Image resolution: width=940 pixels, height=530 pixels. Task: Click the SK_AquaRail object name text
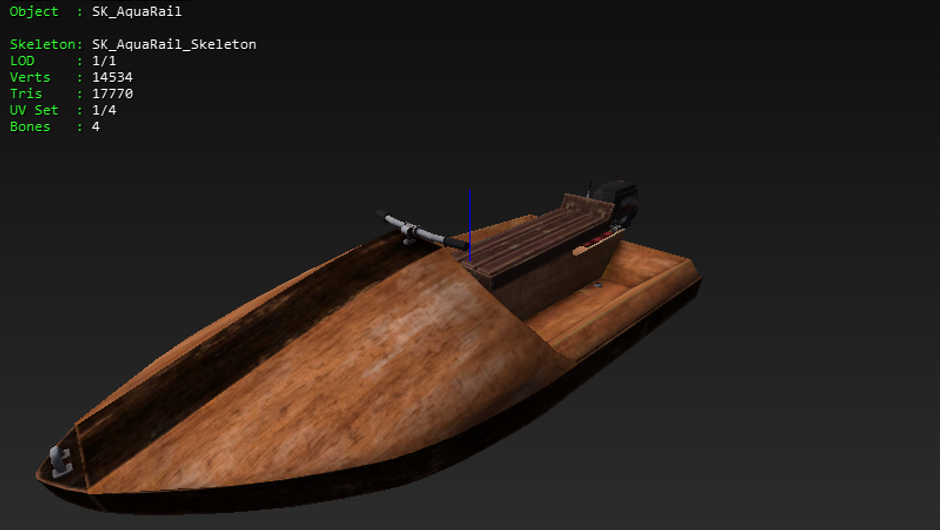click(136, 11)
